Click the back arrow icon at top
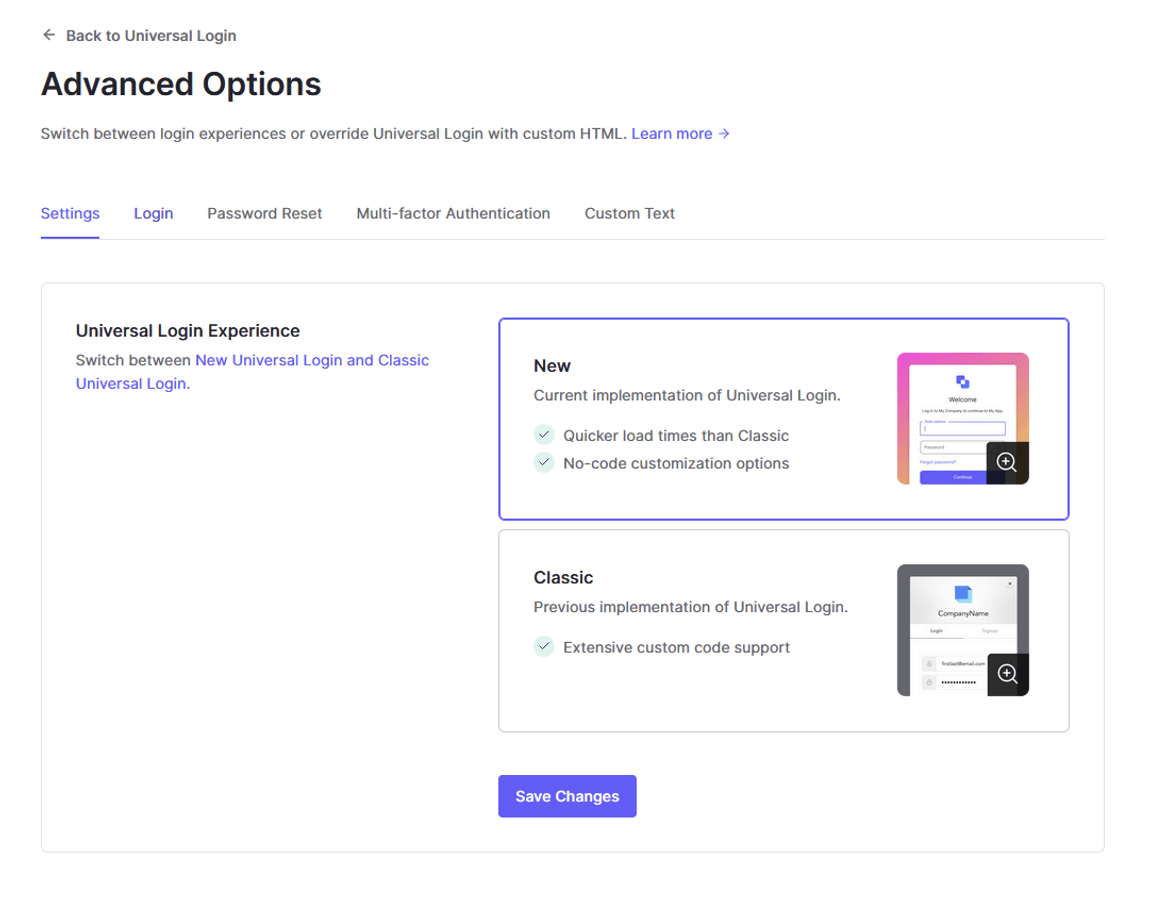Image resolution: width=1150 pixels, height=904 pixels. pos(49,35)
